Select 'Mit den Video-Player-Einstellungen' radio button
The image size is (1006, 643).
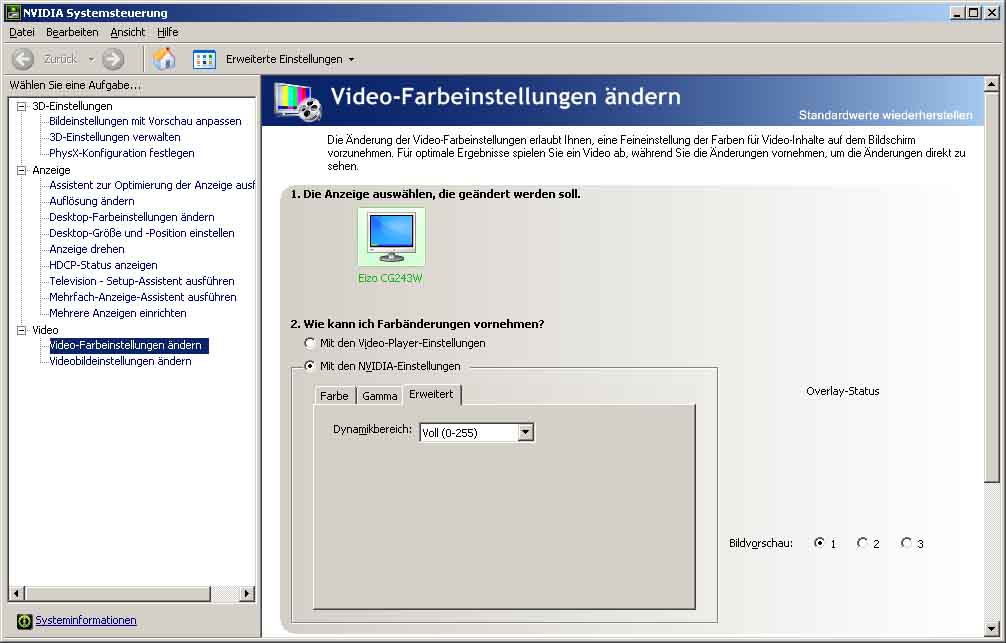tap(310, 343)
